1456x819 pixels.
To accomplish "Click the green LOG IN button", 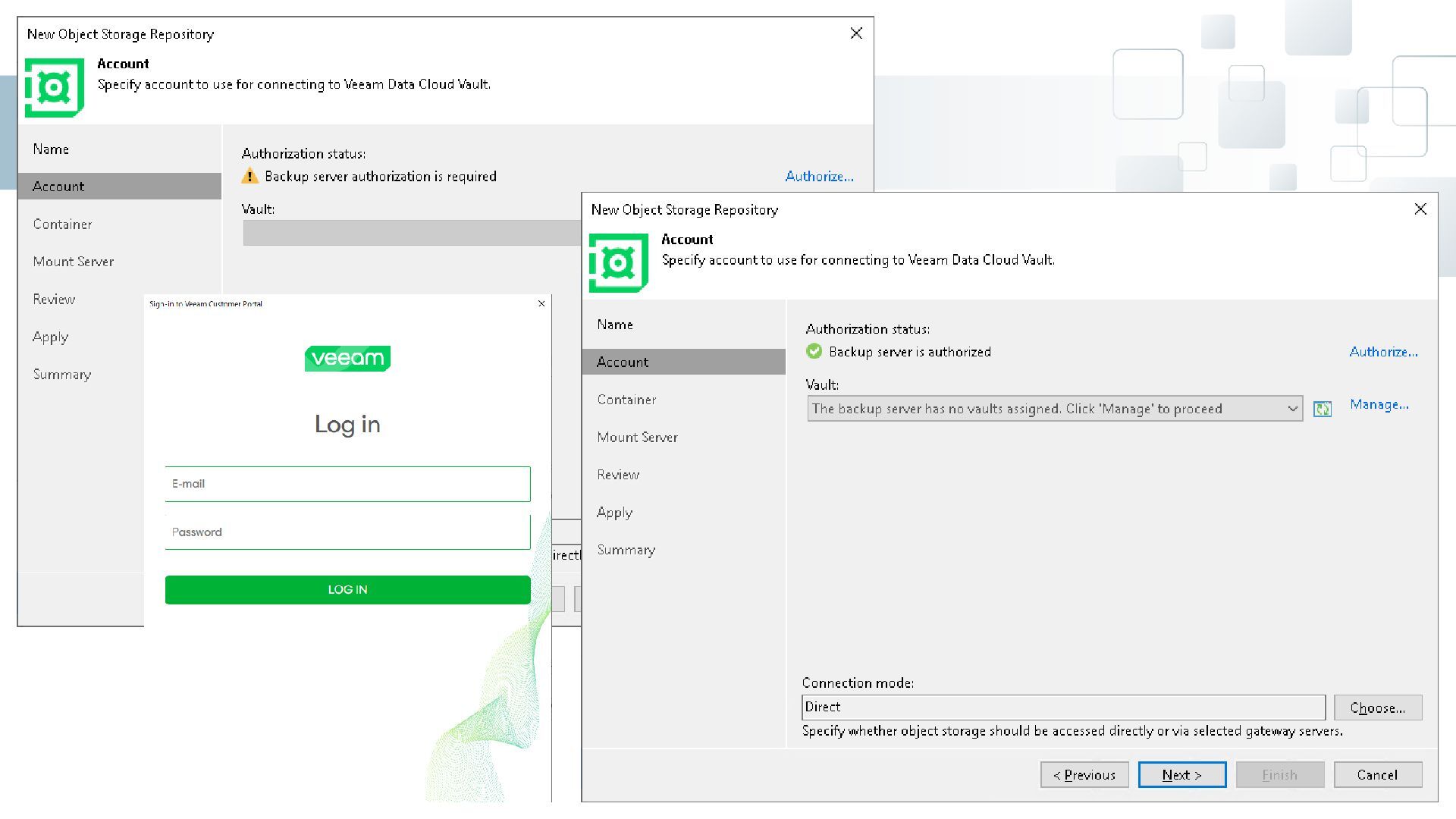I will [x=347, y=589].
